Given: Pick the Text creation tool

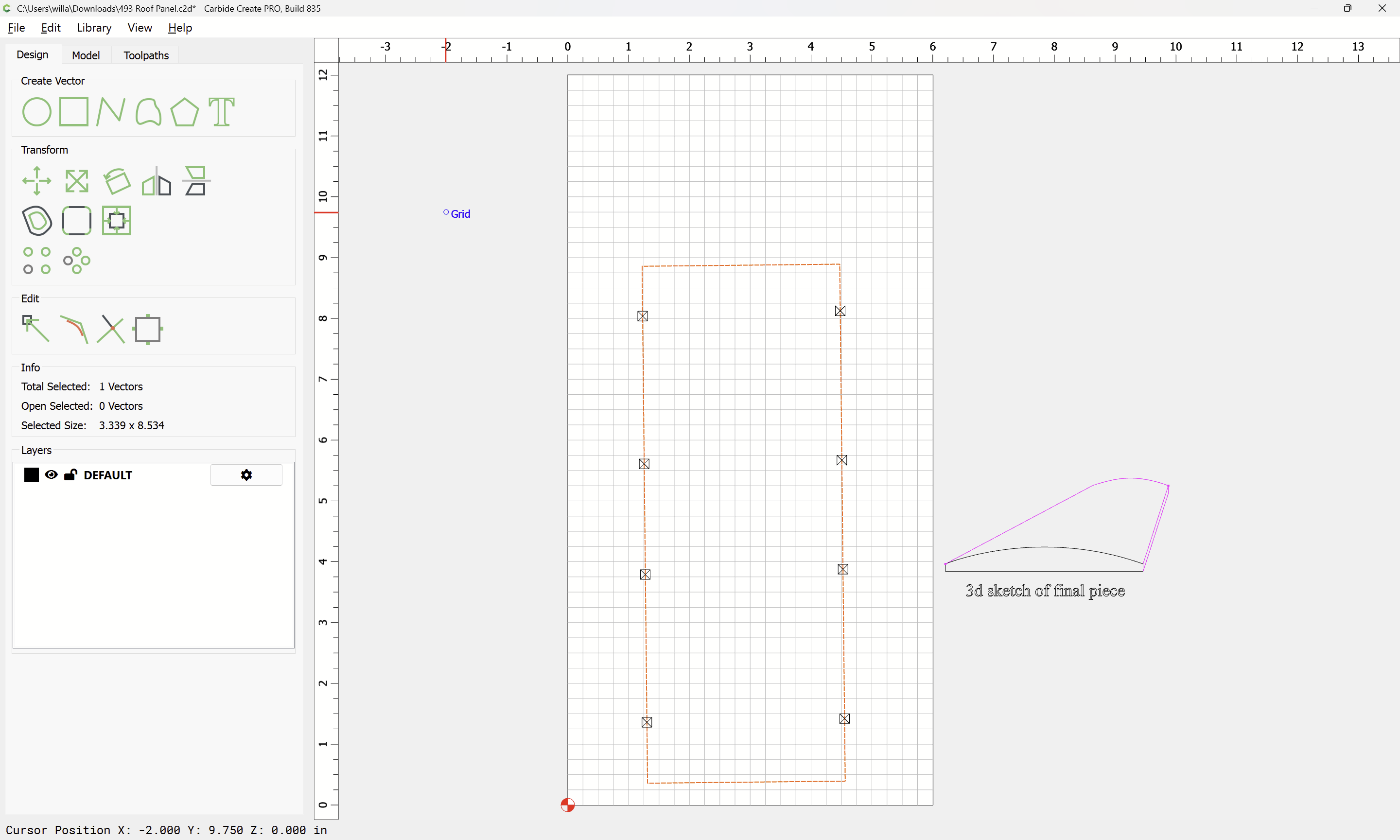Looking at the screenshot, I should tap(221, 111).
